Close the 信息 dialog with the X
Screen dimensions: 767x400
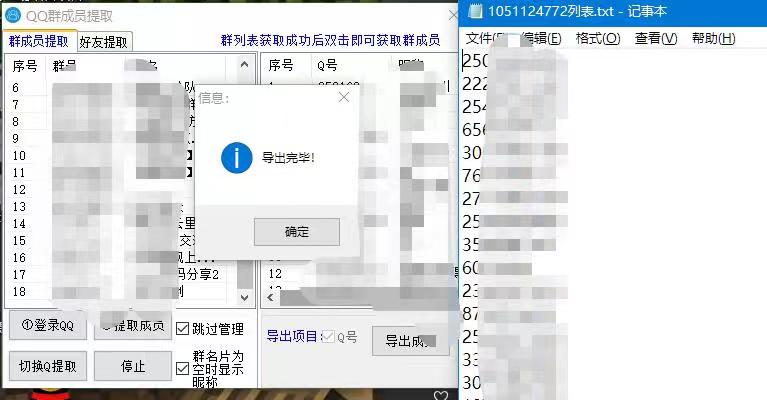(344, 98)
